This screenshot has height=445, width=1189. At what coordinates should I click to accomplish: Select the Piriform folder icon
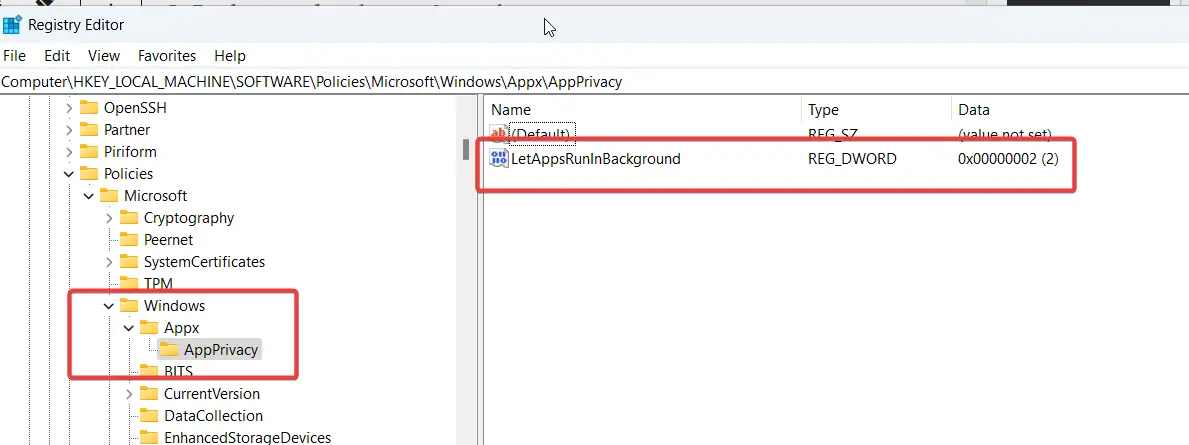(89, 152)
